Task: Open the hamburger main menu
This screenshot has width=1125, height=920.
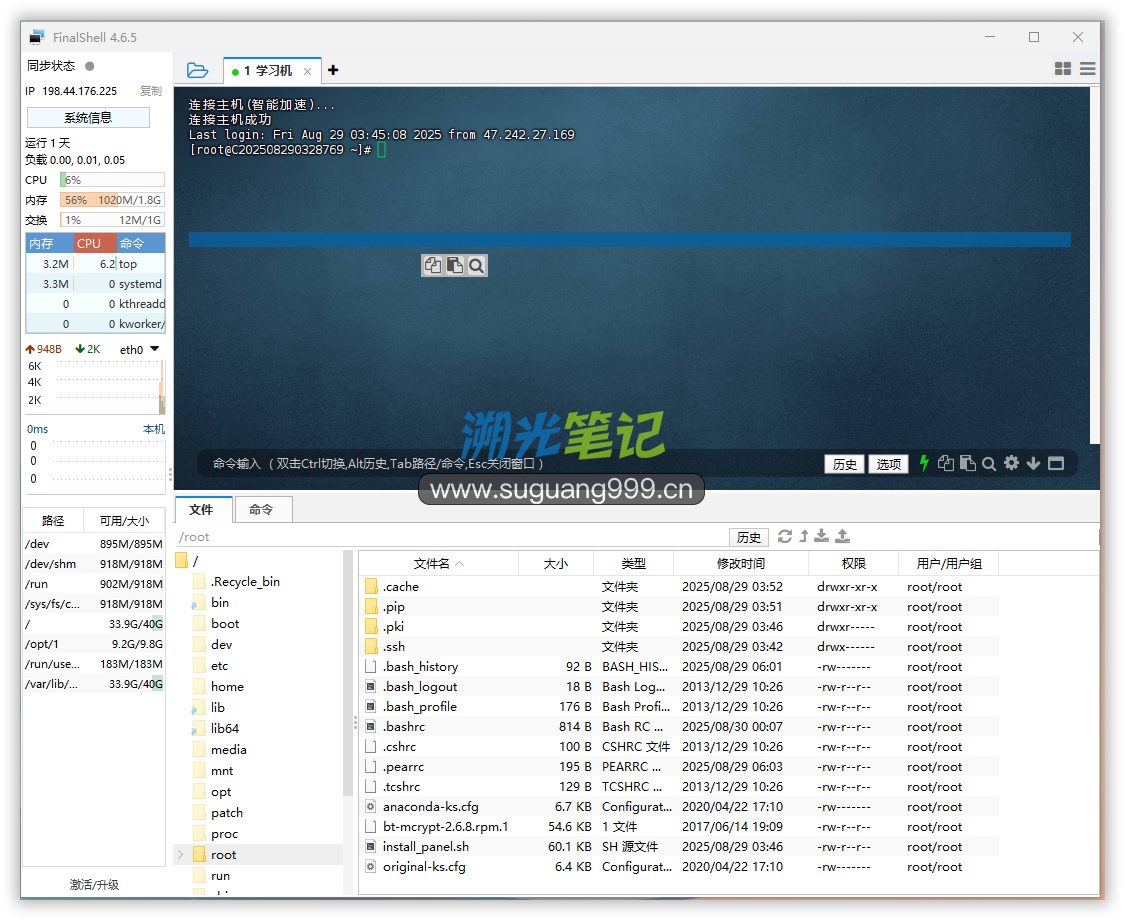Action: 1087,69
